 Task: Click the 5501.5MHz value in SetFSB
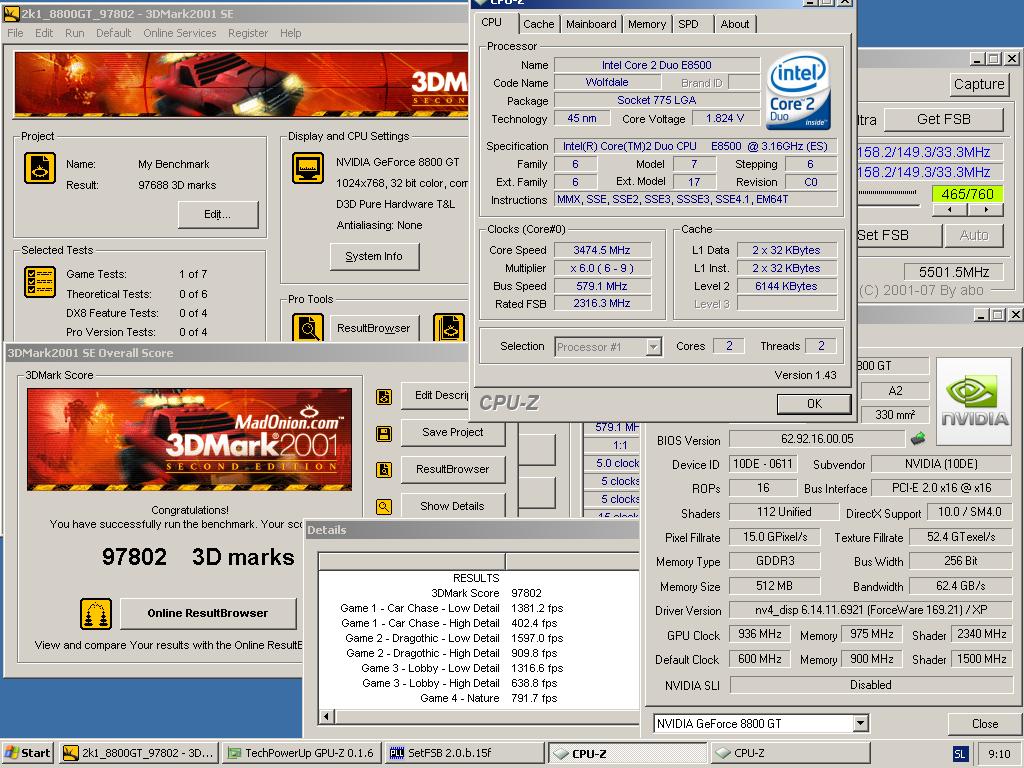[x=953, y=272]
